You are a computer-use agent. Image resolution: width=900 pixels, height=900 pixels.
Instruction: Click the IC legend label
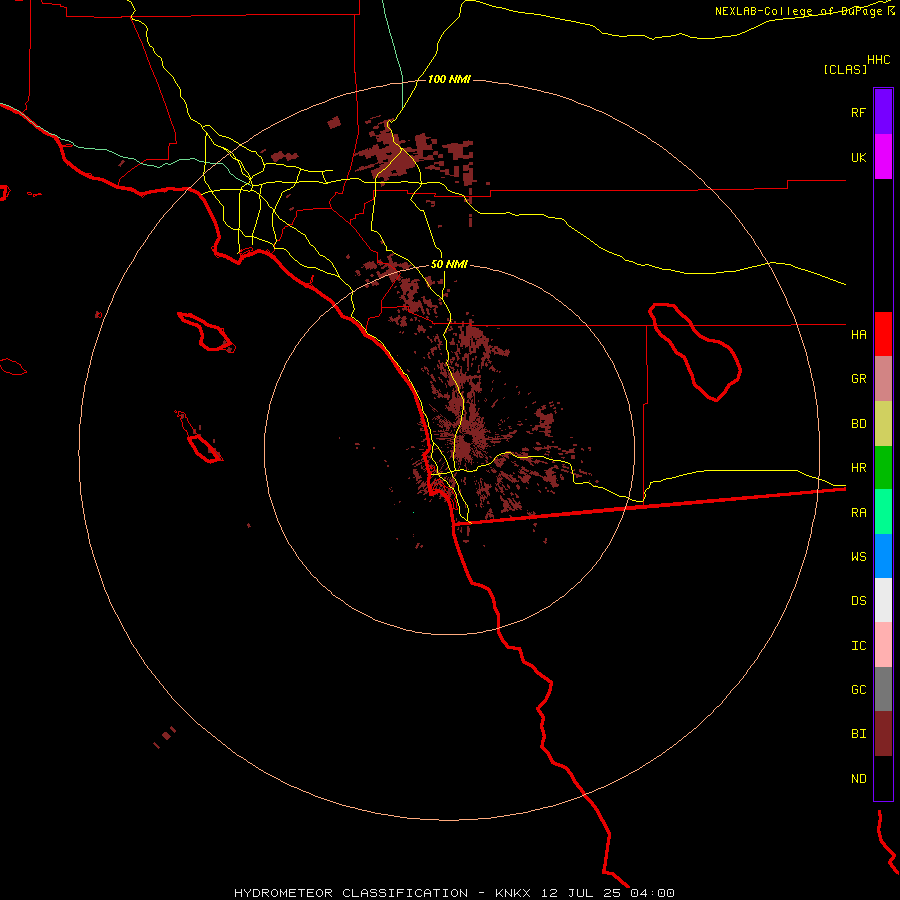(859, 646)
